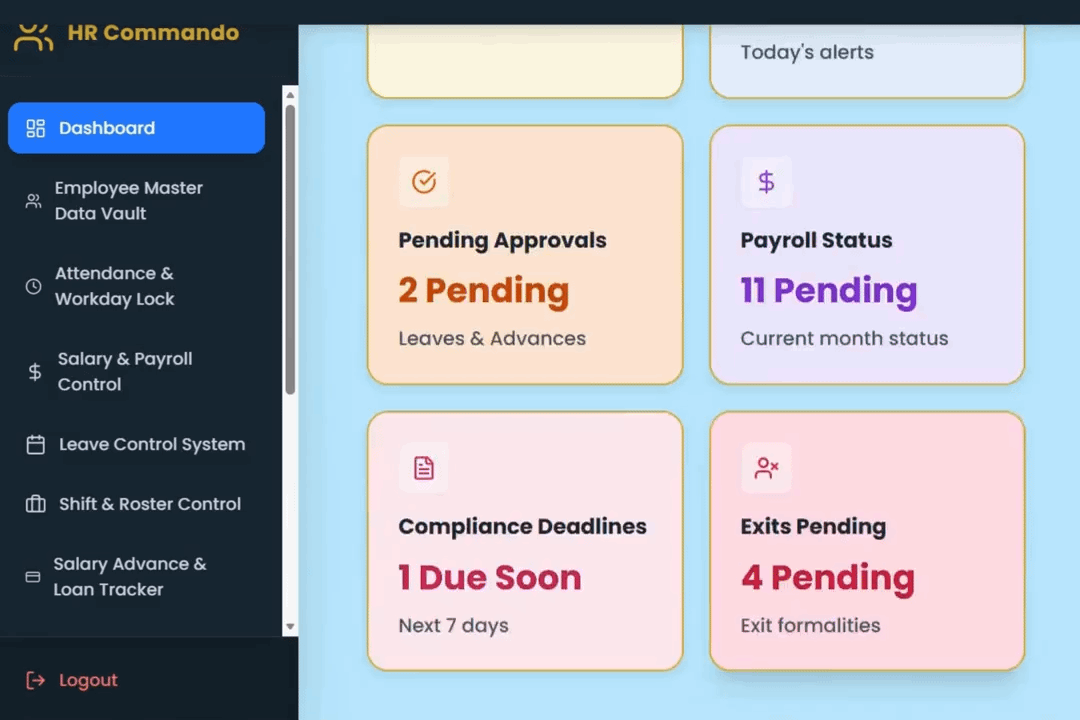
Task: Click the Leave Control calendar icon
Action: point(36,445)
